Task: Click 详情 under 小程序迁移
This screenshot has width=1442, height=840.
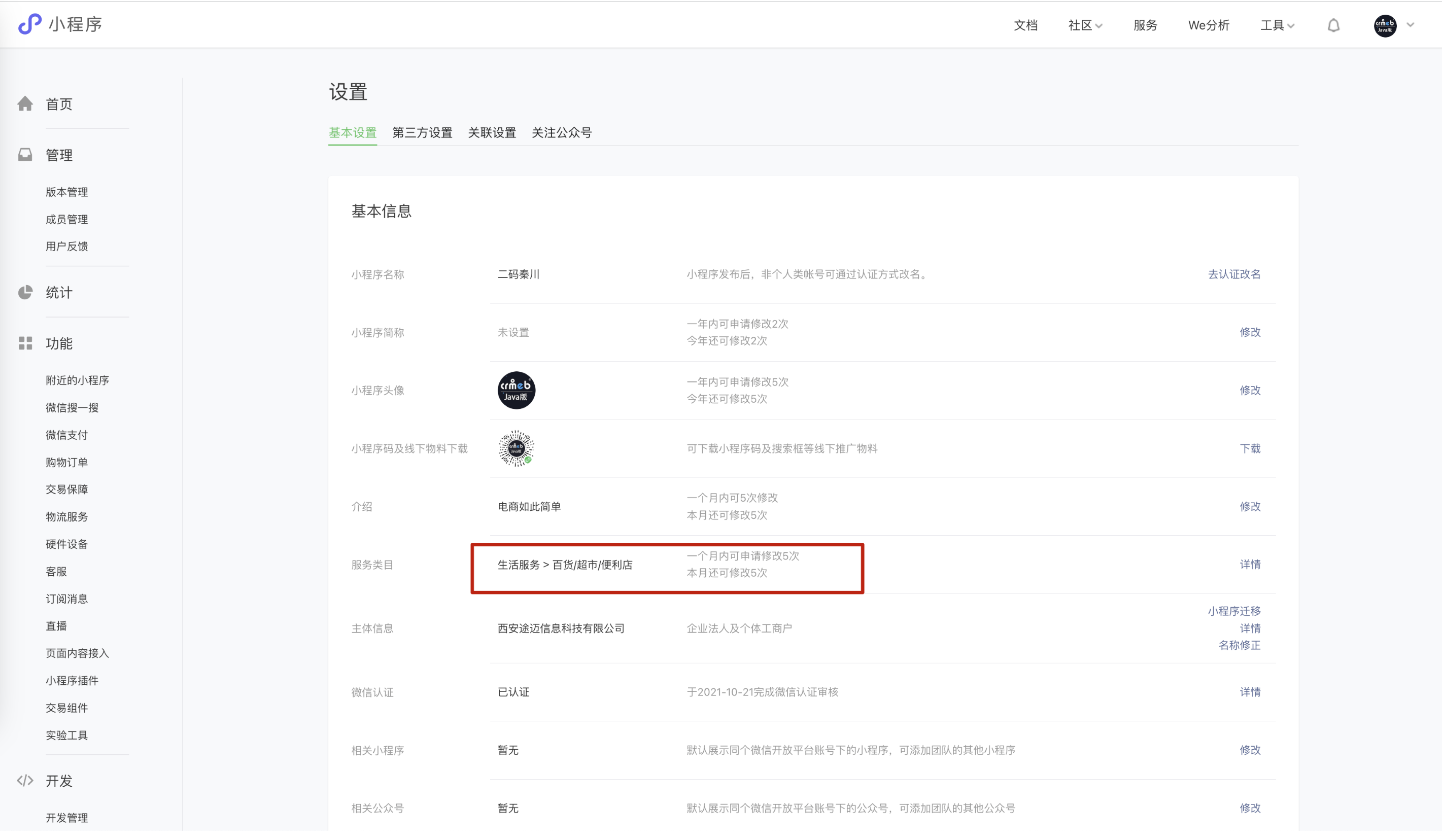Action: [x=1250, y=628]
